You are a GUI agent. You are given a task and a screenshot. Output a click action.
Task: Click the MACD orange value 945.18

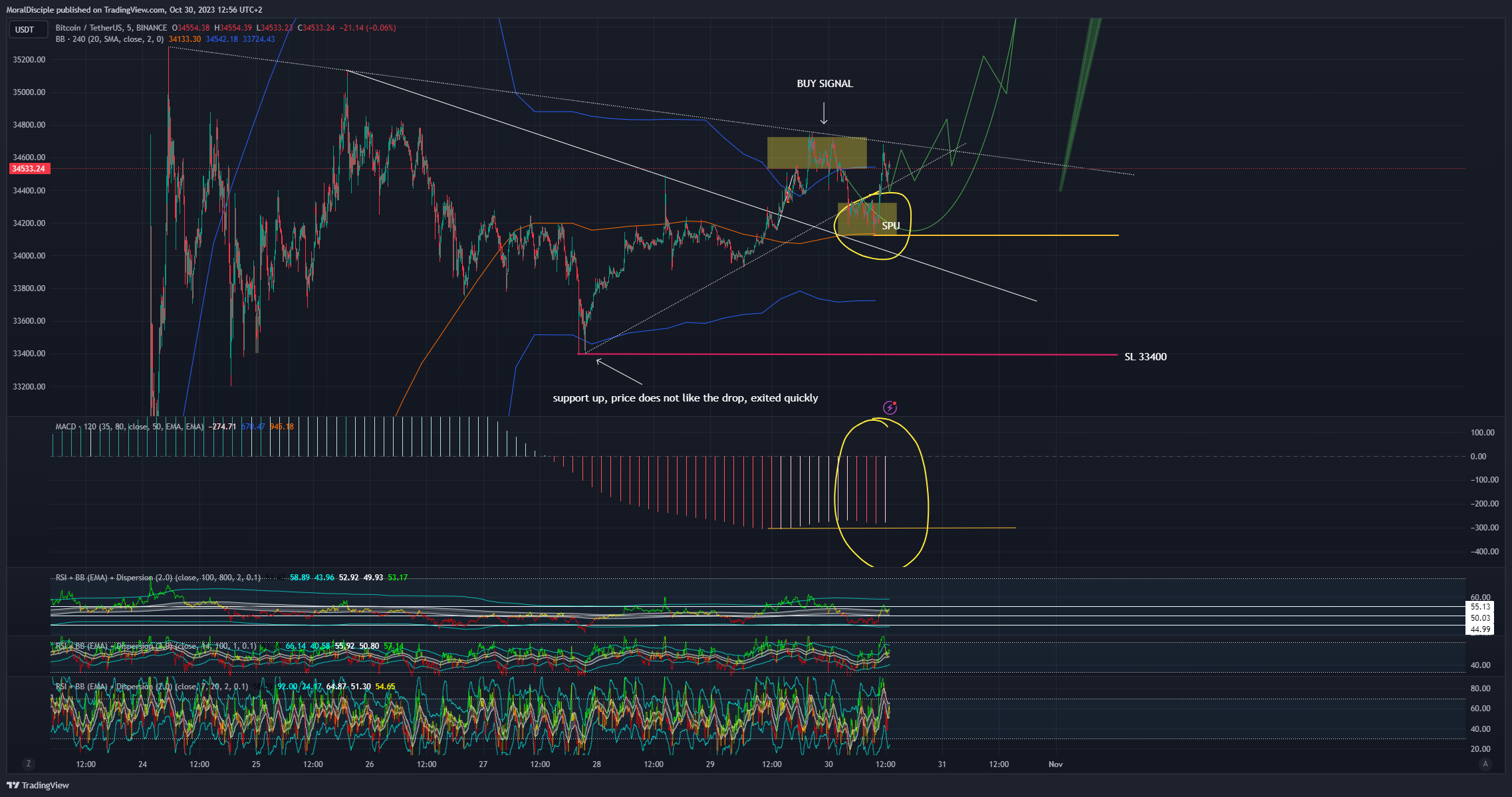282,427
